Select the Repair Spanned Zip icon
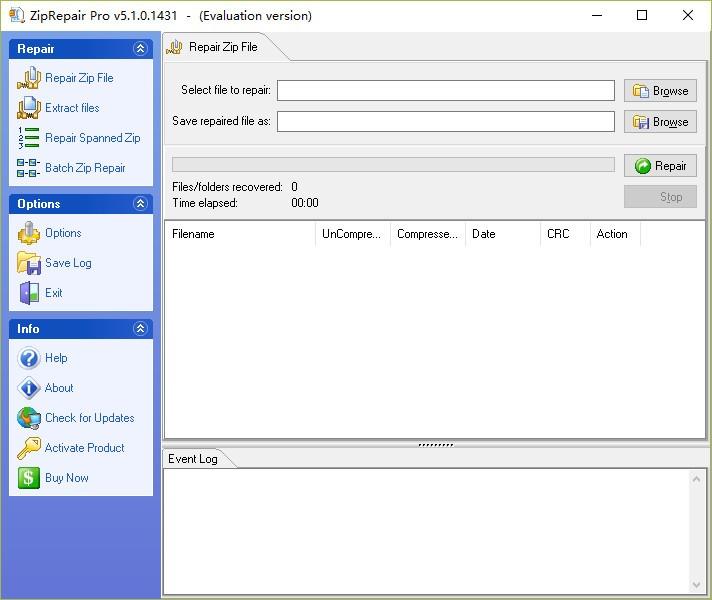 pyautogui.click(x=28, y=138)
